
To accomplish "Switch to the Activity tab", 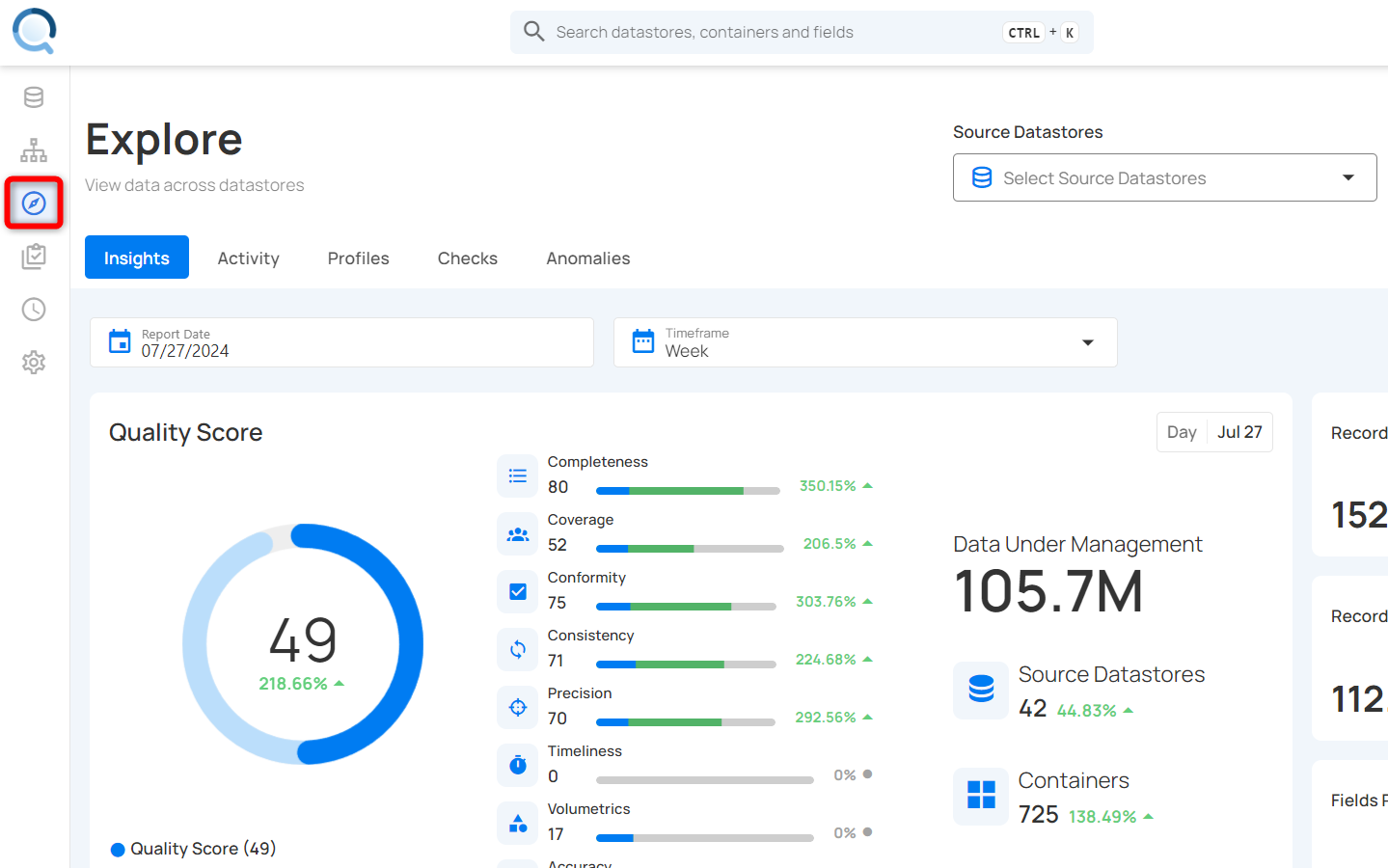I will coord(249,258).
